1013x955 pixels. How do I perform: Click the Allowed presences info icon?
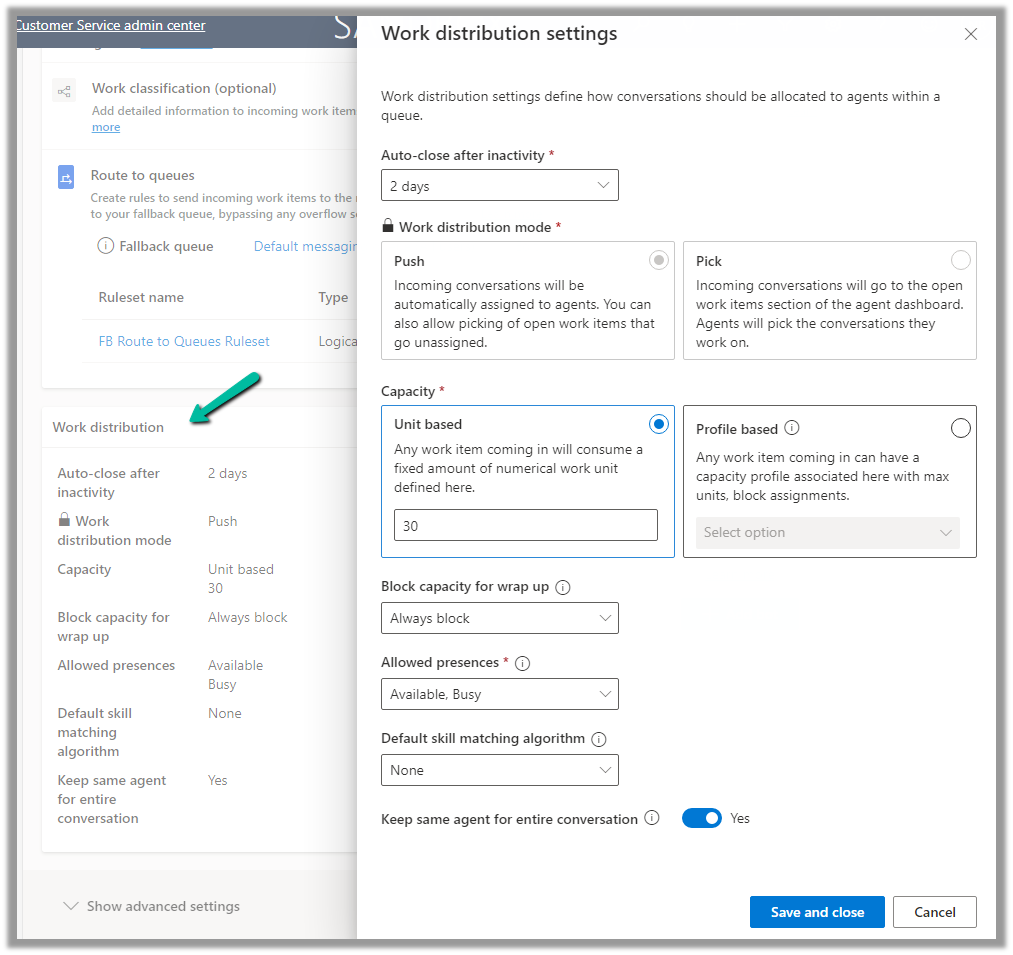(x=523, y=663)
